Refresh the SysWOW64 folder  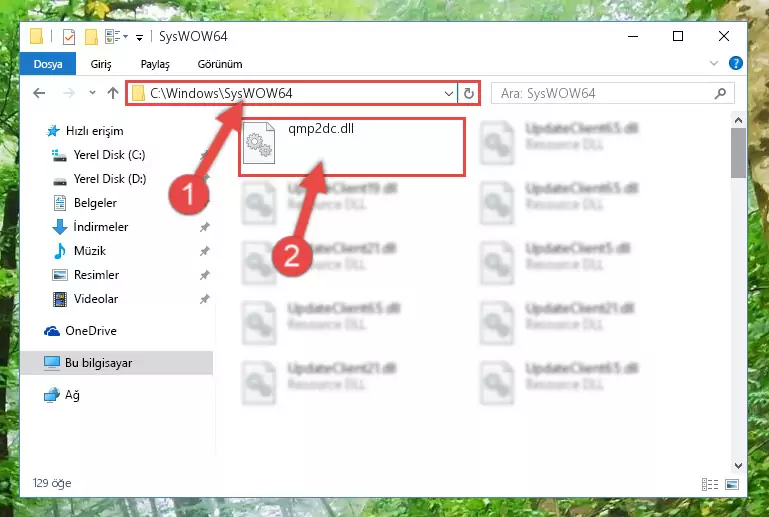coord(469,93)
